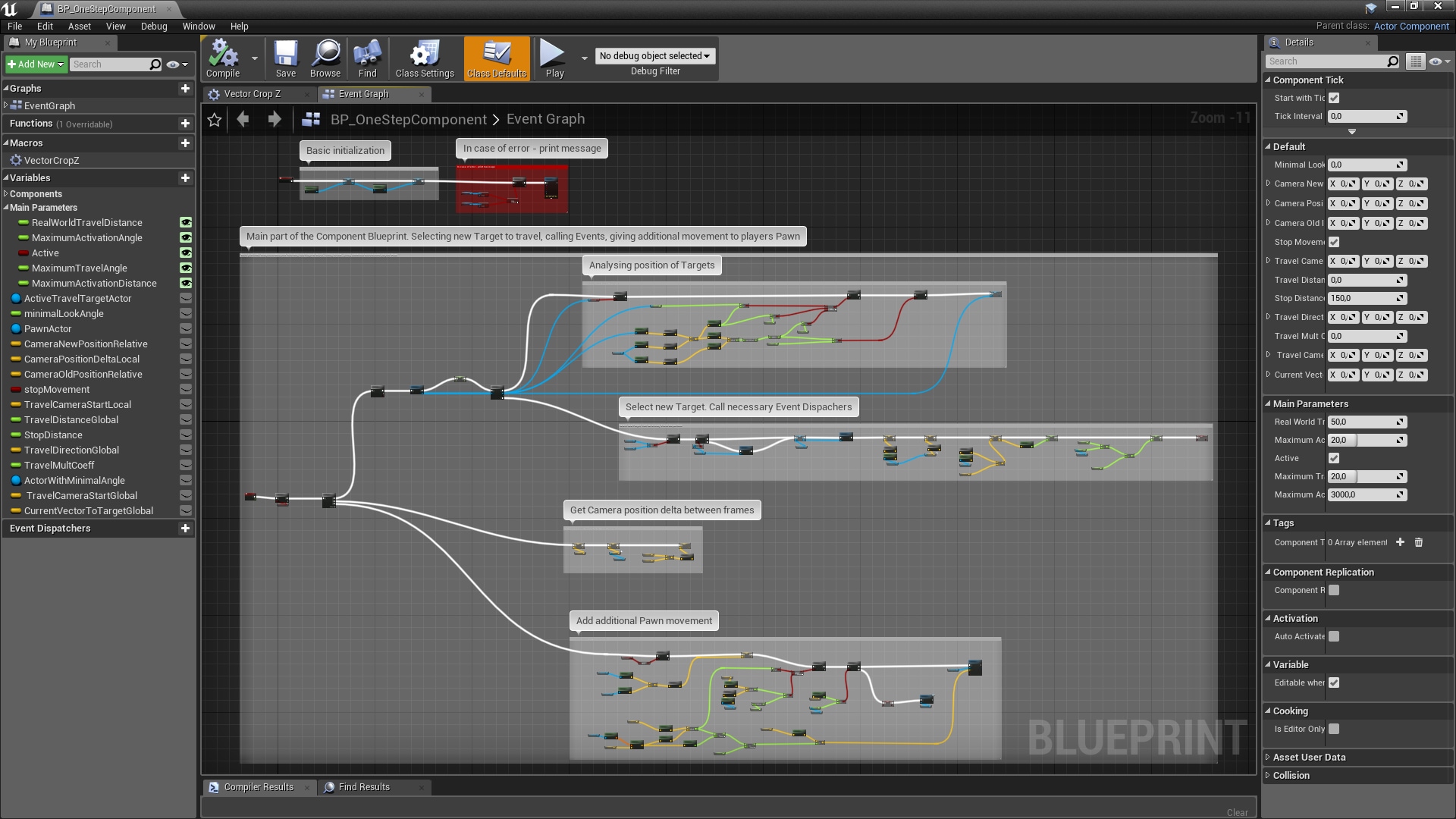Open the VectorCropZ macro
The image size is (1456, 819).
(x=53, y=160)
